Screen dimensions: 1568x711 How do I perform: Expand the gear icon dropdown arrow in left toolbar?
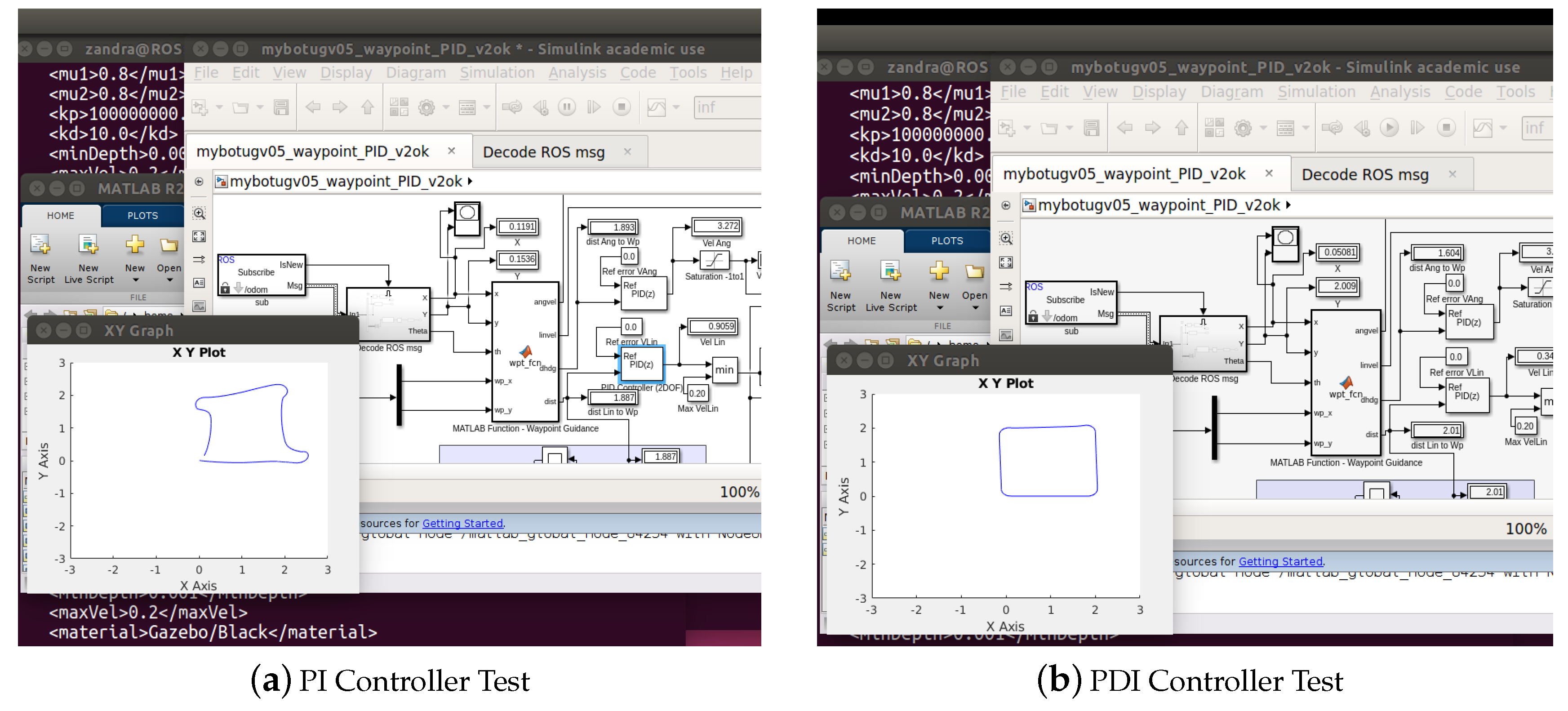click(446, 108)
